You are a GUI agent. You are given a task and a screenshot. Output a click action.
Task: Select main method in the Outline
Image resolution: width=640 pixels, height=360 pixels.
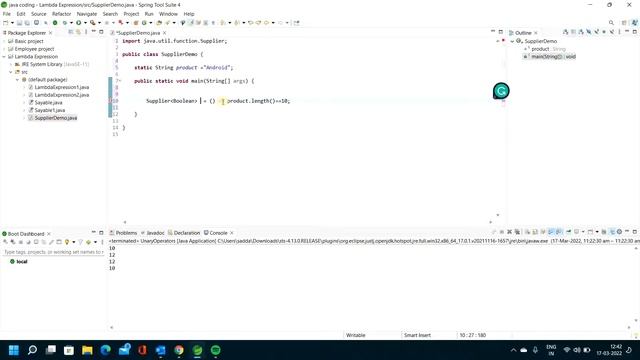pyautogui.click(x=553, y=57)
